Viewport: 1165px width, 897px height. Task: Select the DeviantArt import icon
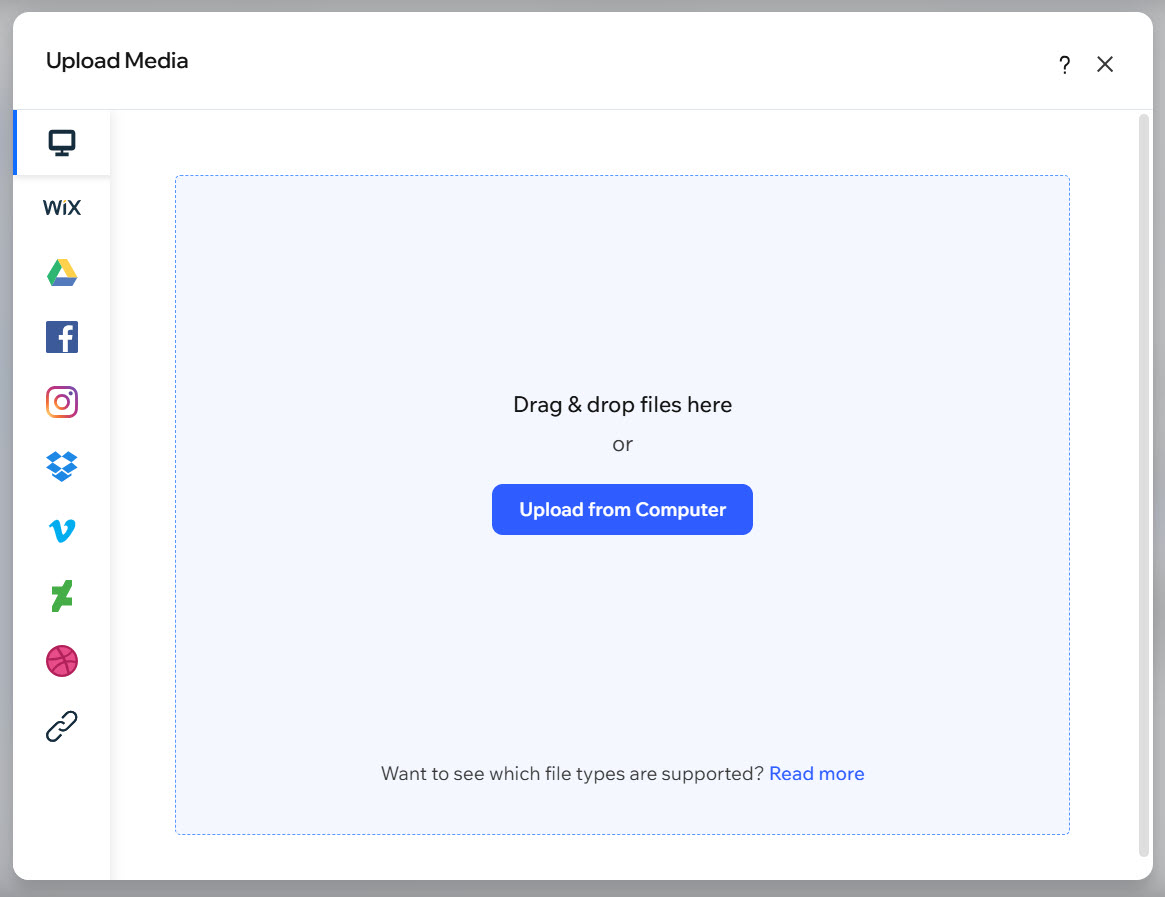[61, 596]
